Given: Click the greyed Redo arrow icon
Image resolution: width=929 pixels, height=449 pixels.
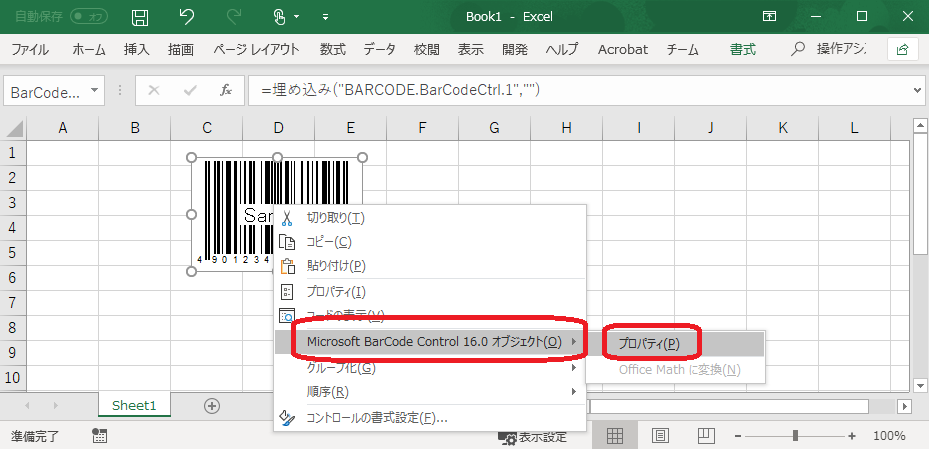Looking at the screenshot, I should click(x=233, y=17).
